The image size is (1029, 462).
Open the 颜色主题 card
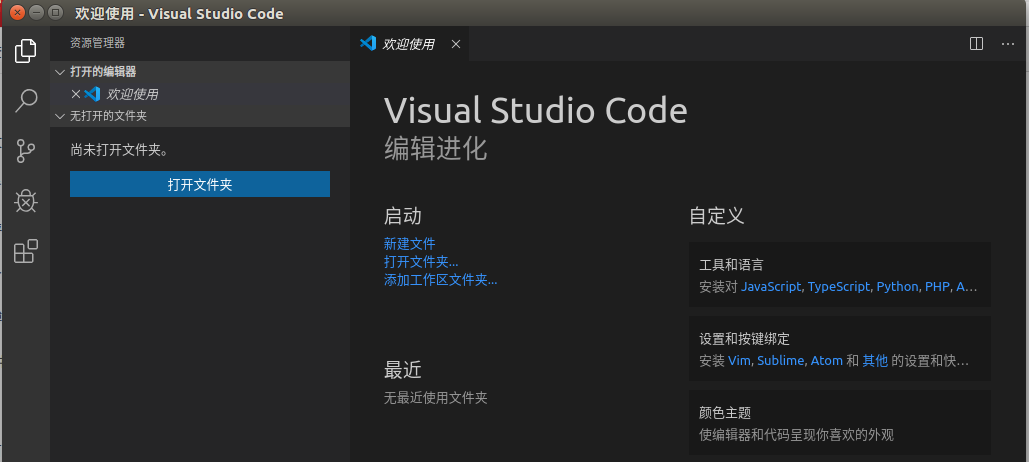839,422
